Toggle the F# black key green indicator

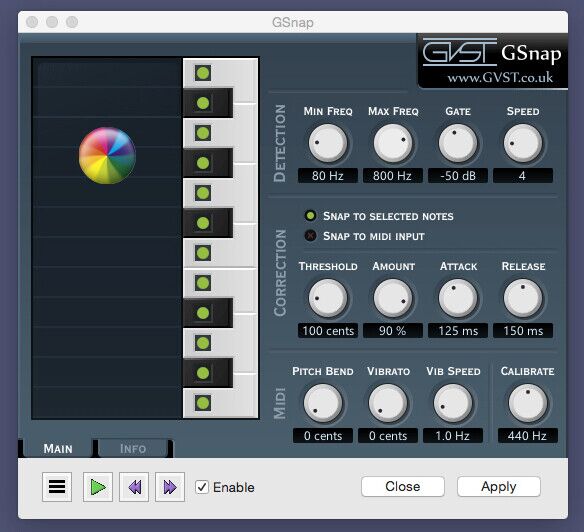(203, 223)
